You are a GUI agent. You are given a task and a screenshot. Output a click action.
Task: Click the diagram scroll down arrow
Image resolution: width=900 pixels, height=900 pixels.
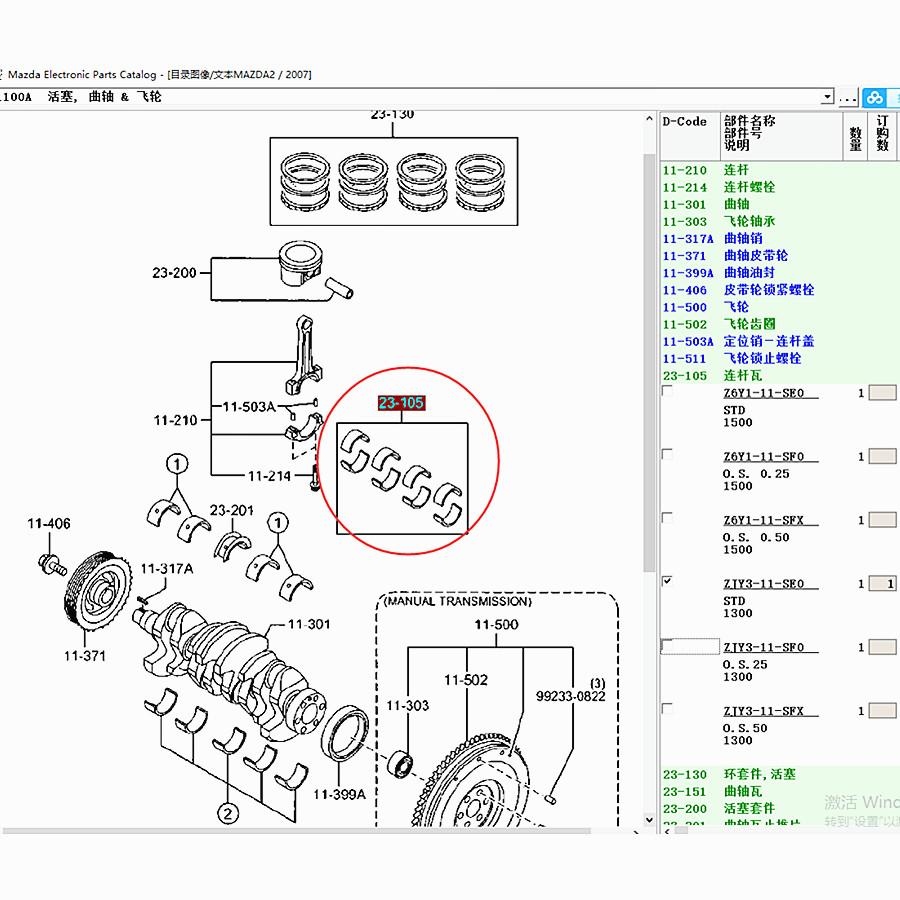649,820
